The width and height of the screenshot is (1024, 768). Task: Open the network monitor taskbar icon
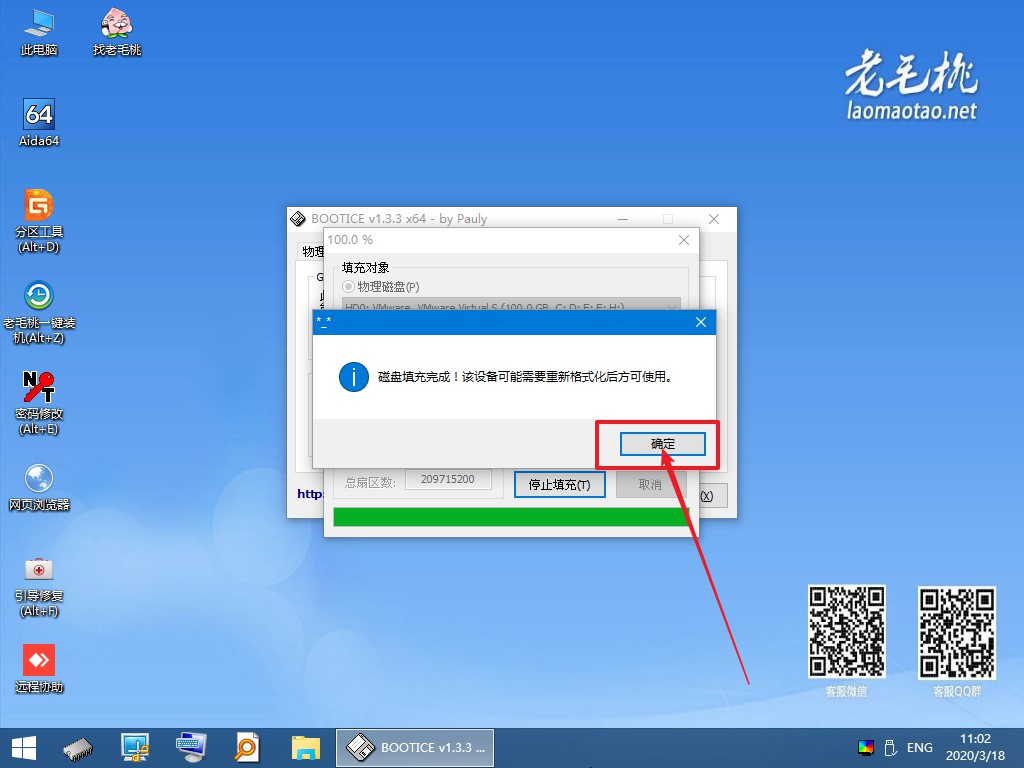(135, 748)
